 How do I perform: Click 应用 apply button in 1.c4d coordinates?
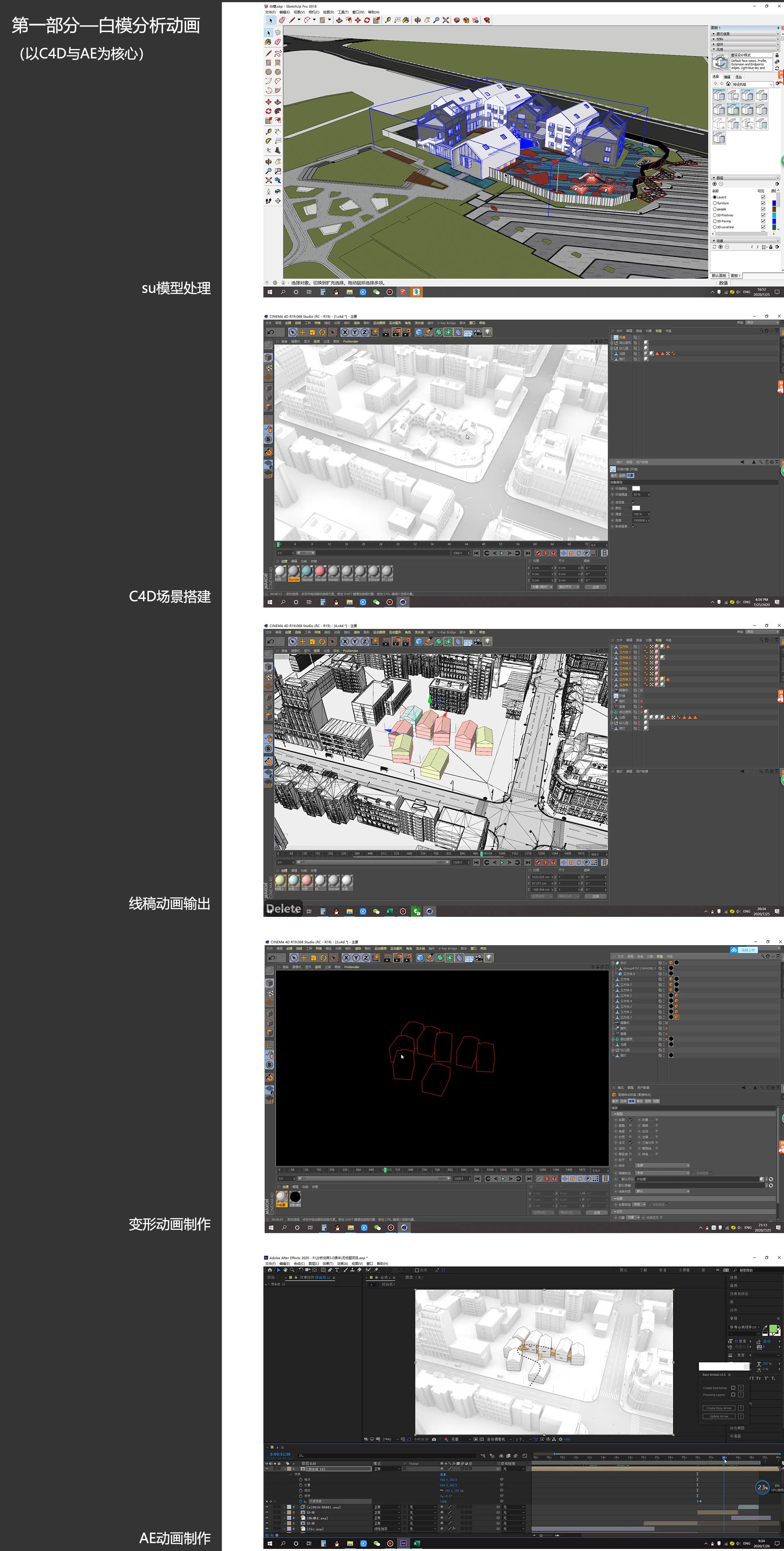click(596, 587)
